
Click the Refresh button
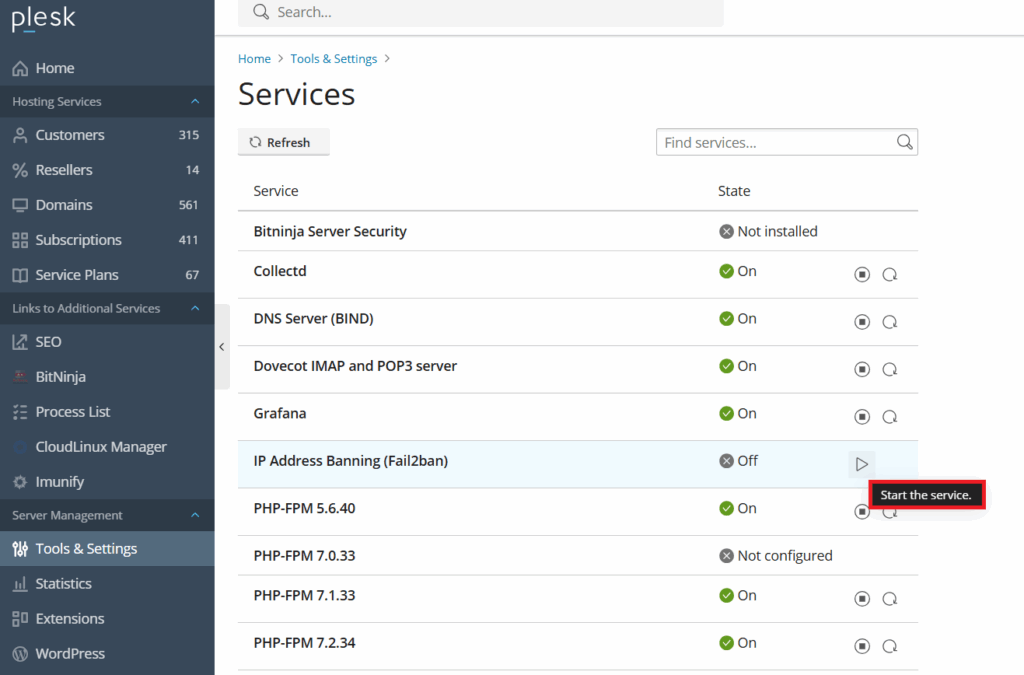click(283, 142)
